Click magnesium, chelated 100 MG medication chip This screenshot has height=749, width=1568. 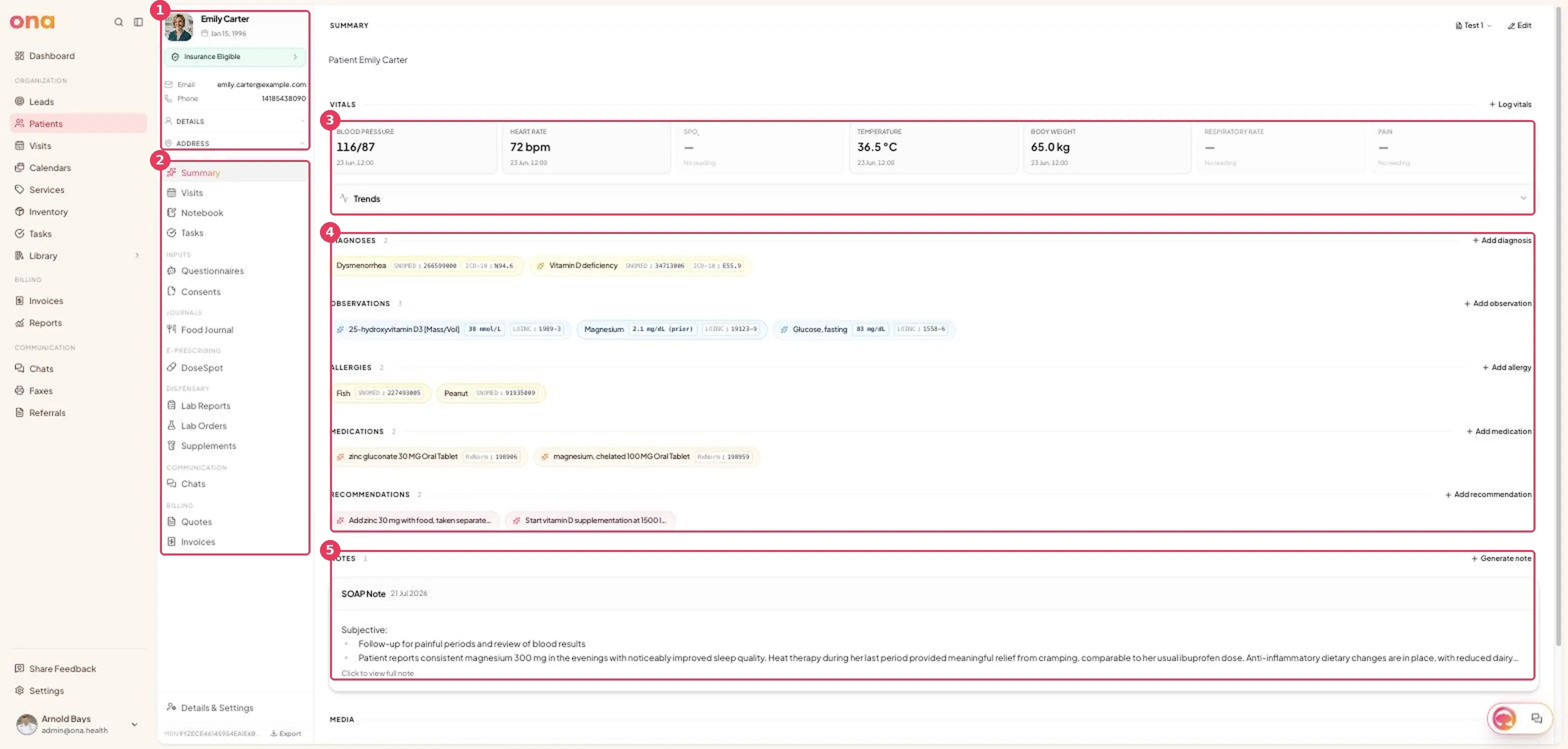pyautogui.click(x=646, y=456)
